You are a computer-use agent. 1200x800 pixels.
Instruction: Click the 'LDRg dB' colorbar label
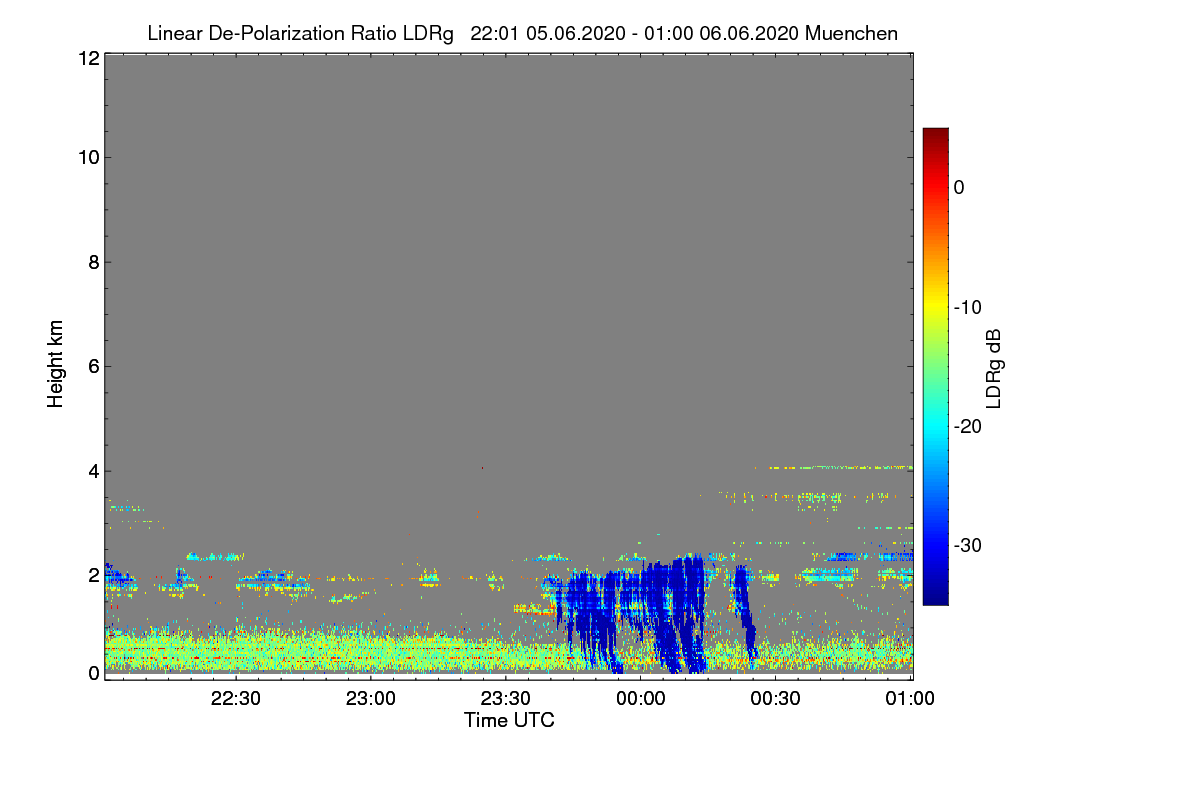click(994, 367)
